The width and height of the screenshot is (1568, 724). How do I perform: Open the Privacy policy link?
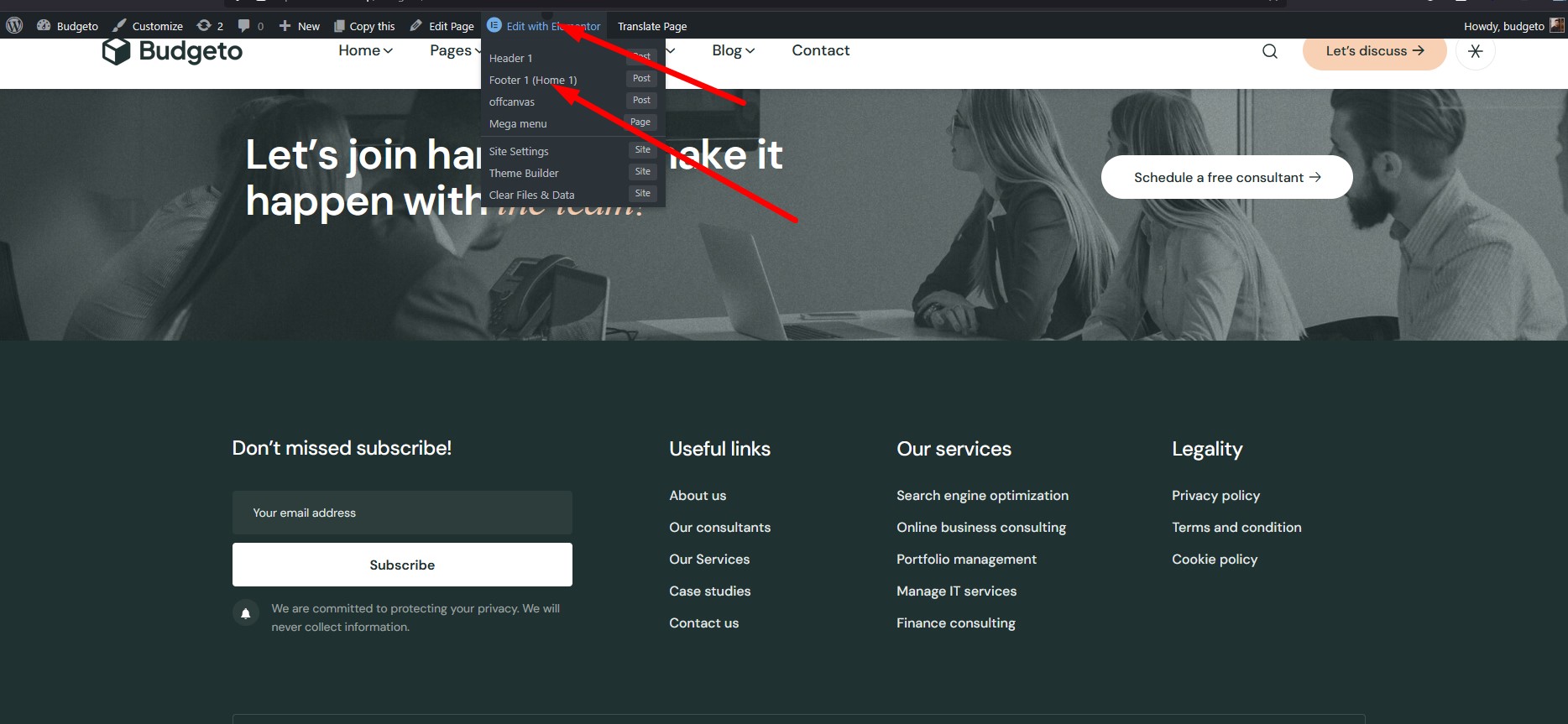(1215, 495)
